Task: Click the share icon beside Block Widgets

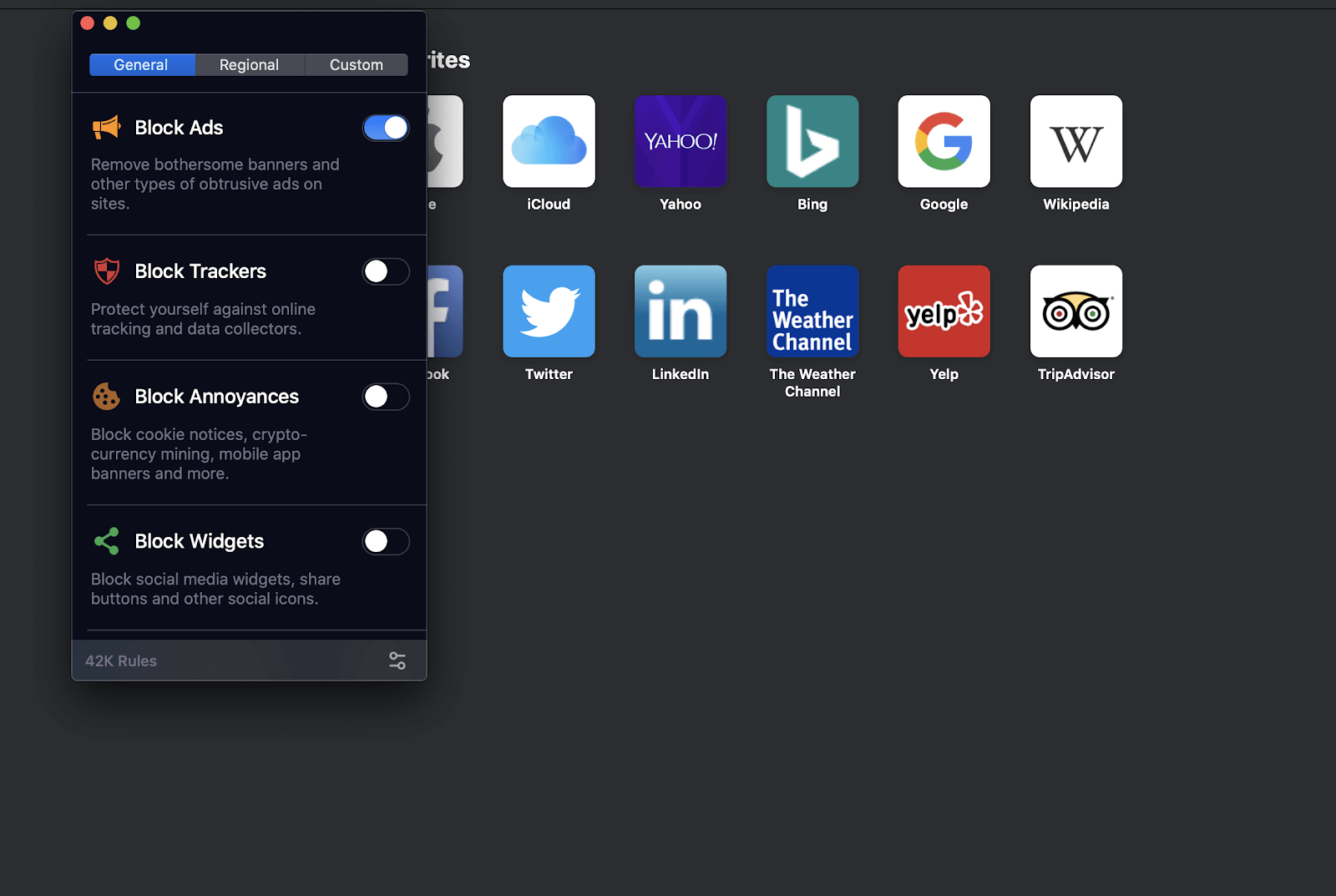Action: pyautogui.click(x=106, y=541)
